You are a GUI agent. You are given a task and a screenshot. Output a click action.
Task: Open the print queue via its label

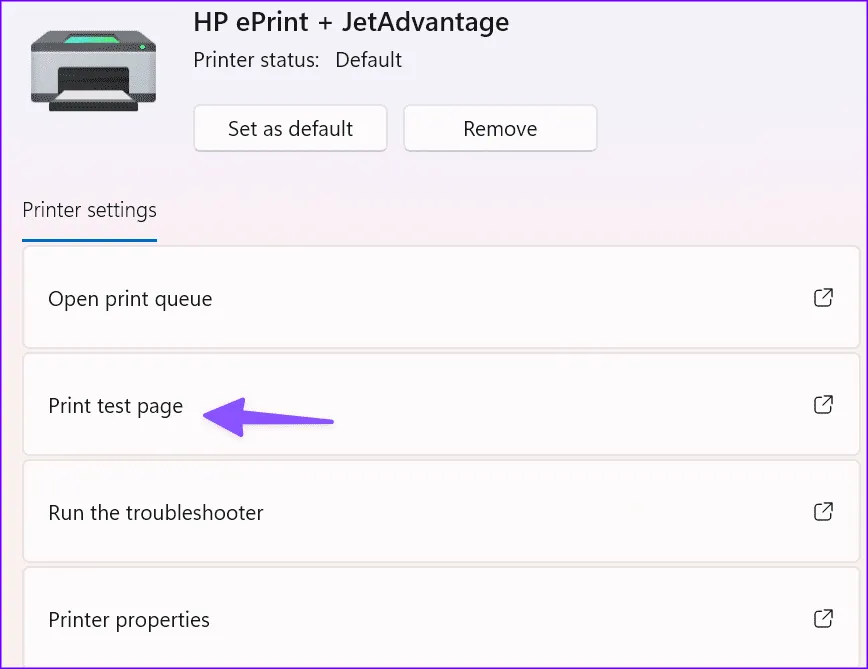[130, 299]
